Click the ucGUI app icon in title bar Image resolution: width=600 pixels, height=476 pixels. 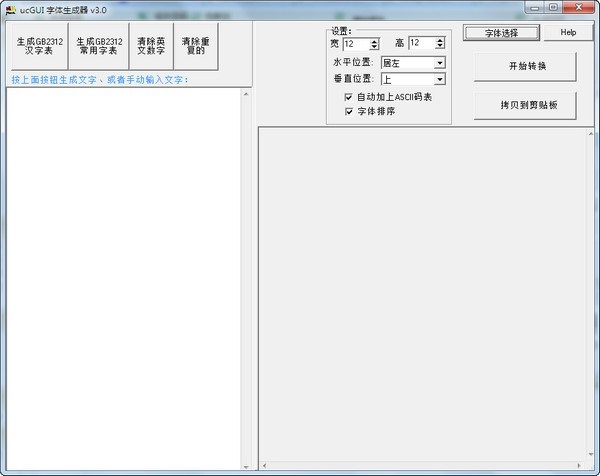(x=10, y=10)
